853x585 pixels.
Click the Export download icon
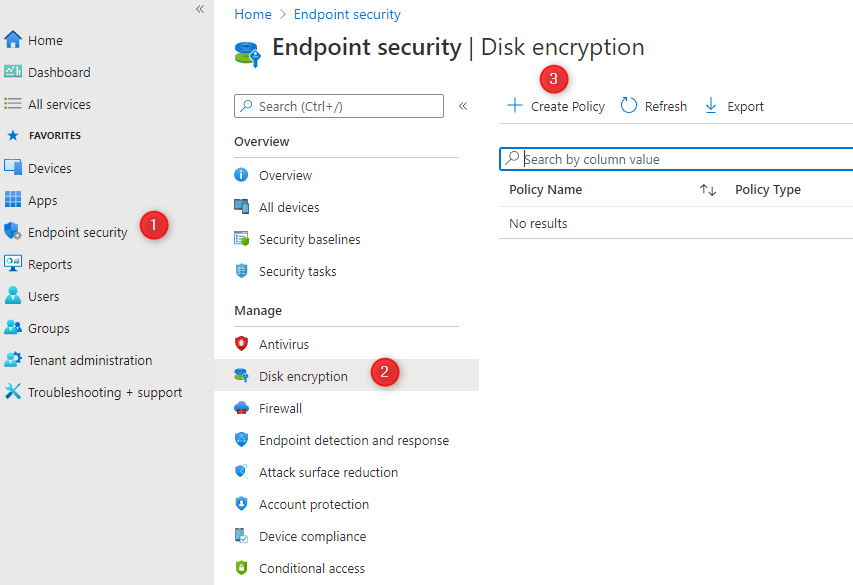[x=711, y=105]
